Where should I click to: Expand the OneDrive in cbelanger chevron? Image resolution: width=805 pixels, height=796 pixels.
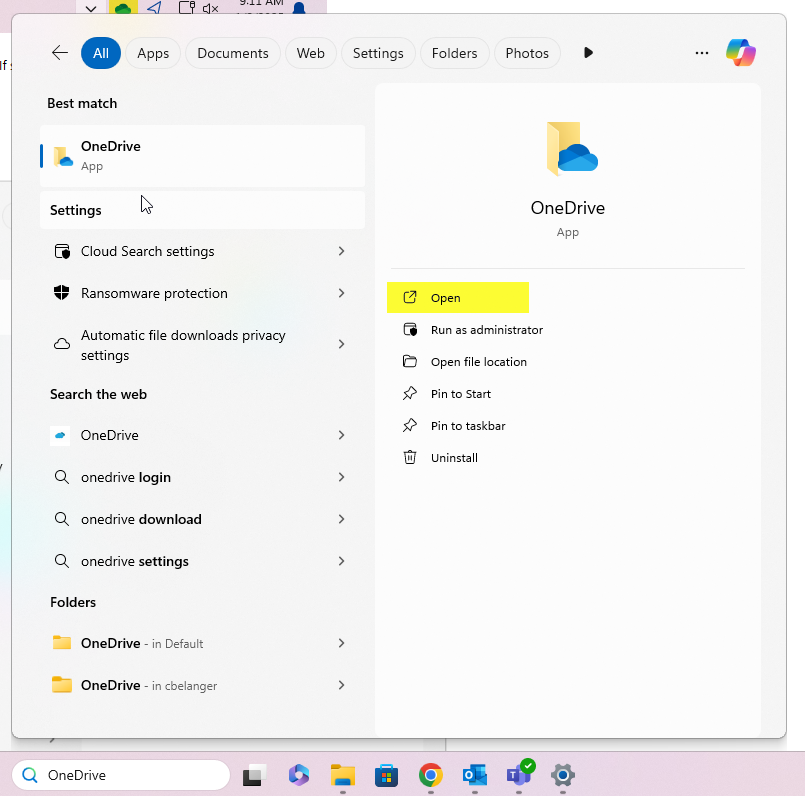tap(341, 686)
